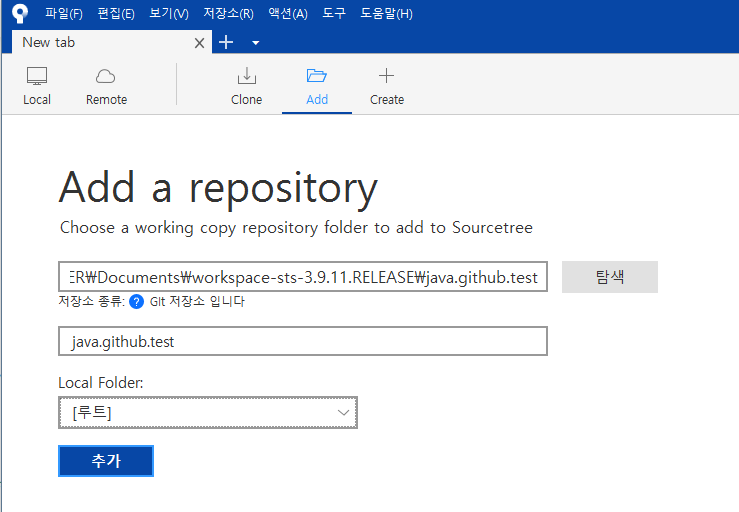Open the 도구 menu
This screenshot has width=739, height=512.
tap(334, 13)
